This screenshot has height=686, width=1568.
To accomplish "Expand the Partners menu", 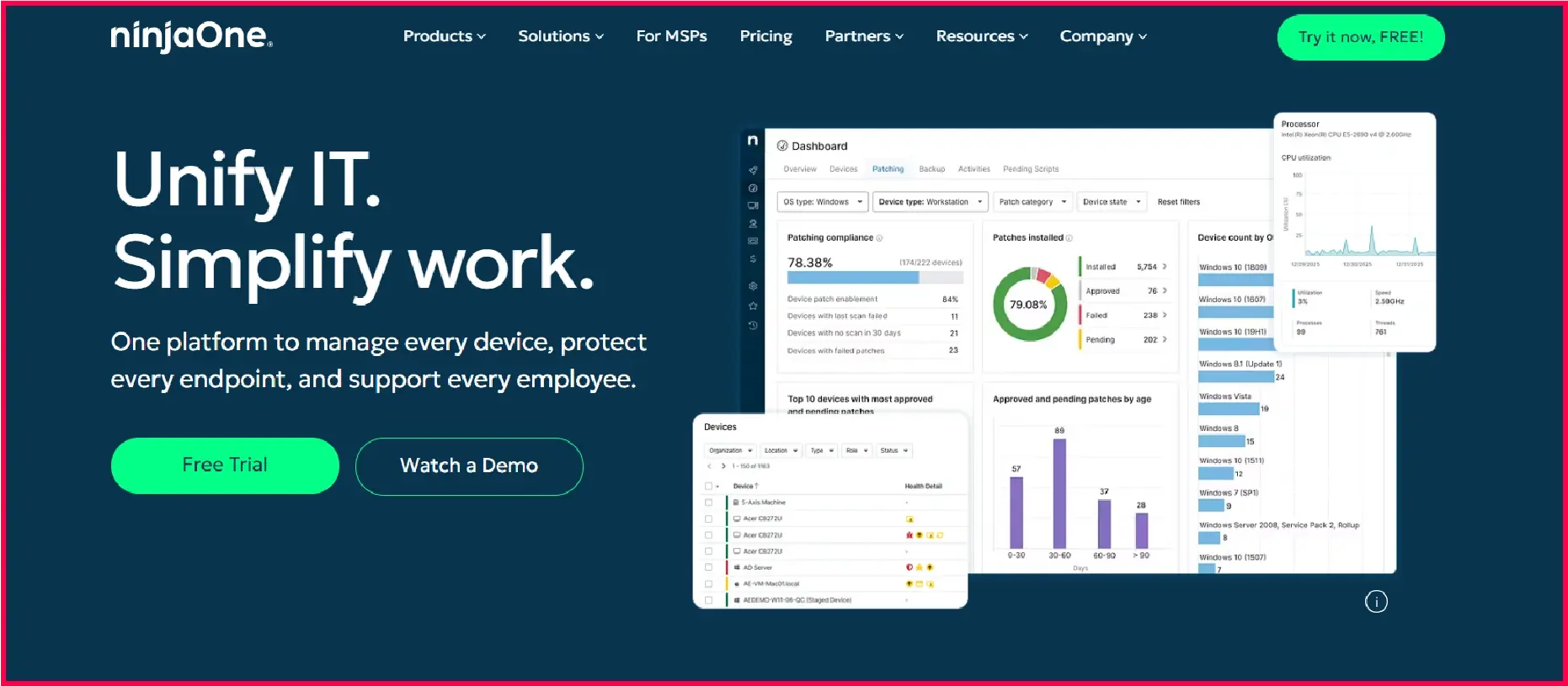I will point(864,36).
